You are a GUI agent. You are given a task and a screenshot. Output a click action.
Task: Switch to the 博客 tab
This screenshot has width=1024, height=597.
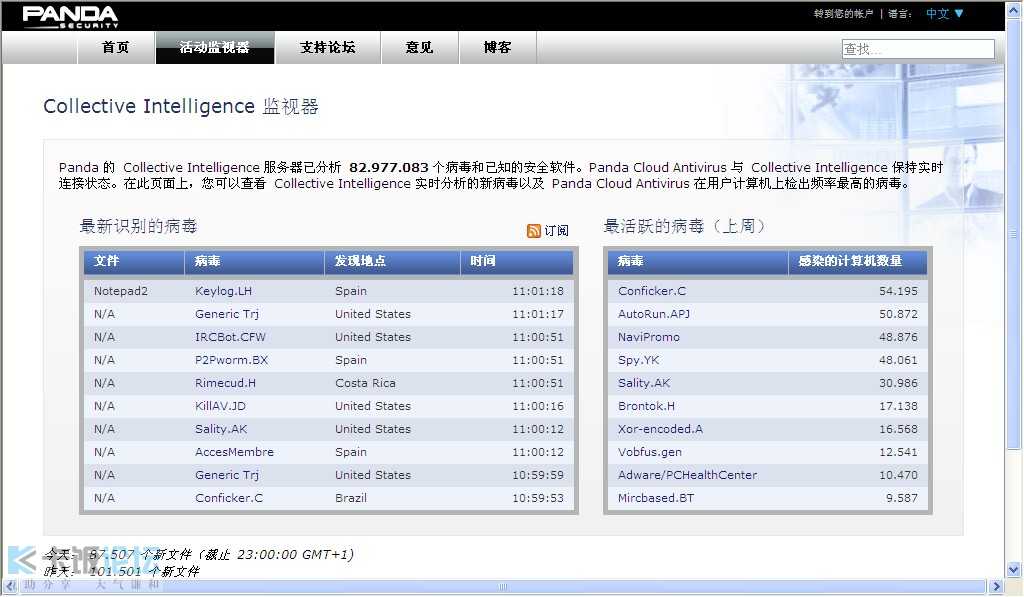coord(498,47)
